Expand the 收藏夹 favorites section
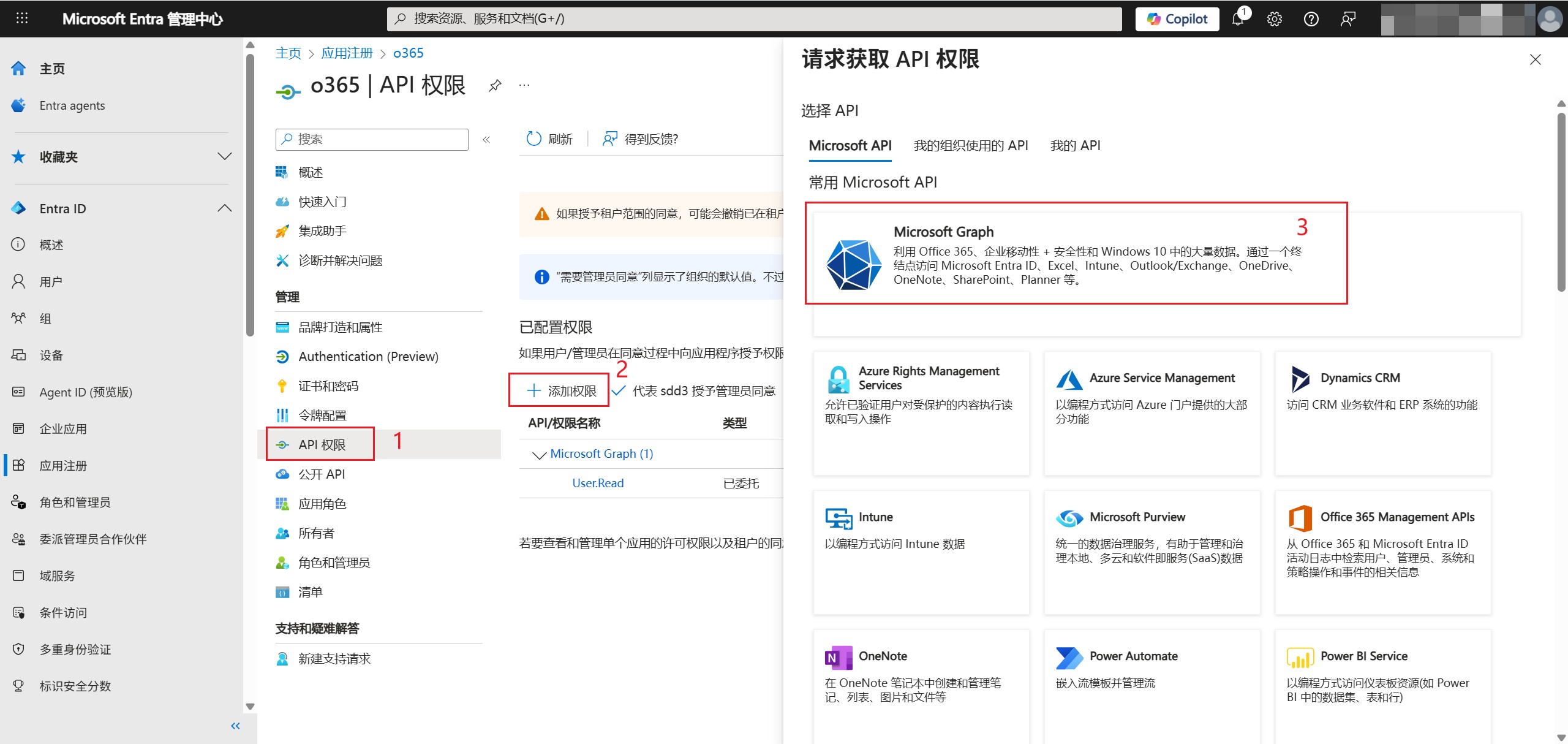This screenshot has width=1568, height=744. (225, 156)
